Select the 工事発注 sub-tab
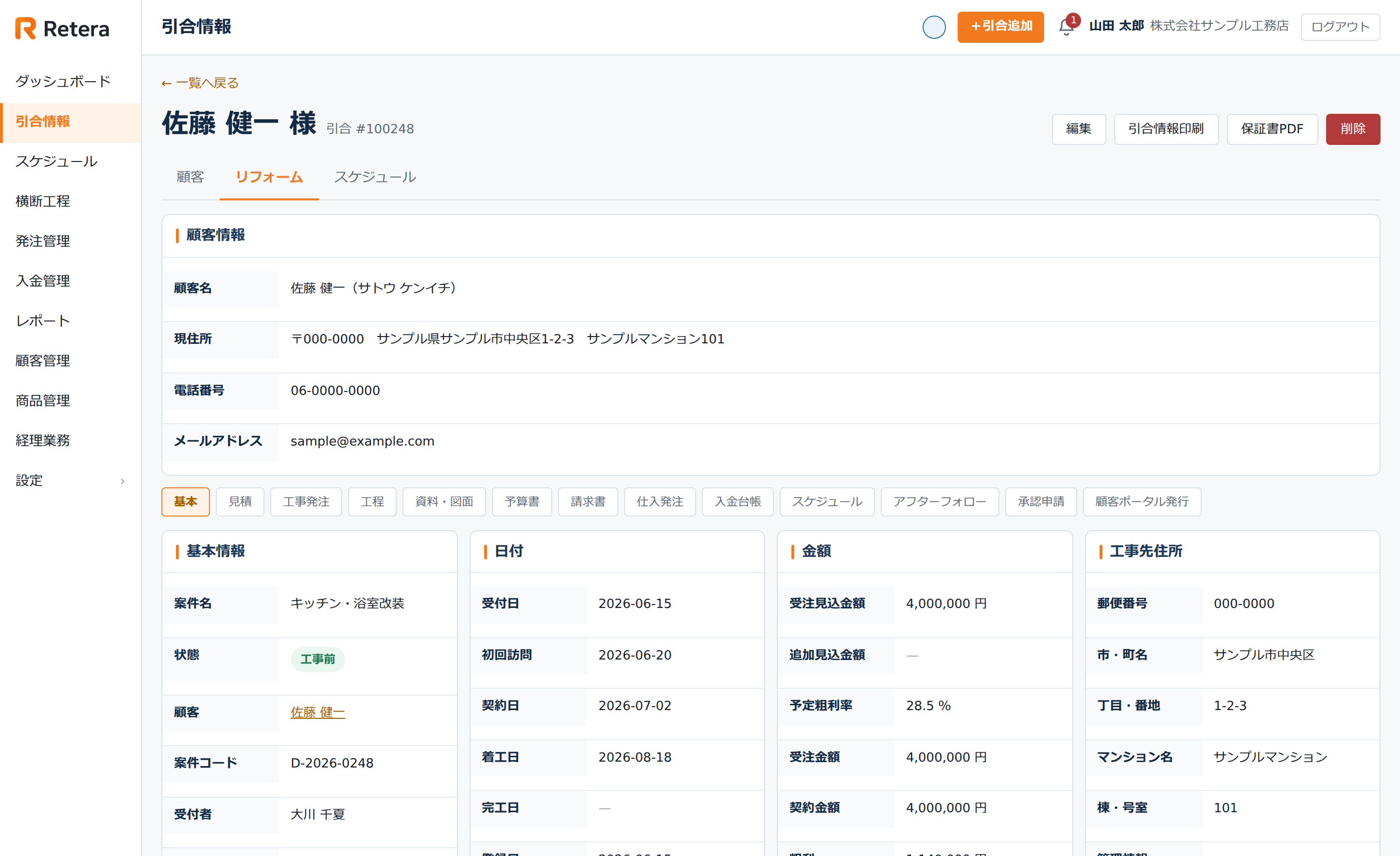 coord(306,502)
